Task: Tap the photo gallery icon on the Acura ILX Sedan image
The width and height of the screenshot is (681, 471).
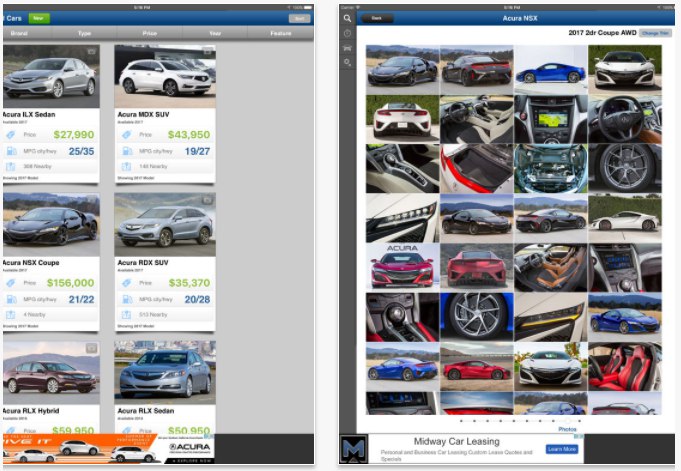Action: [x=91, y=52]
